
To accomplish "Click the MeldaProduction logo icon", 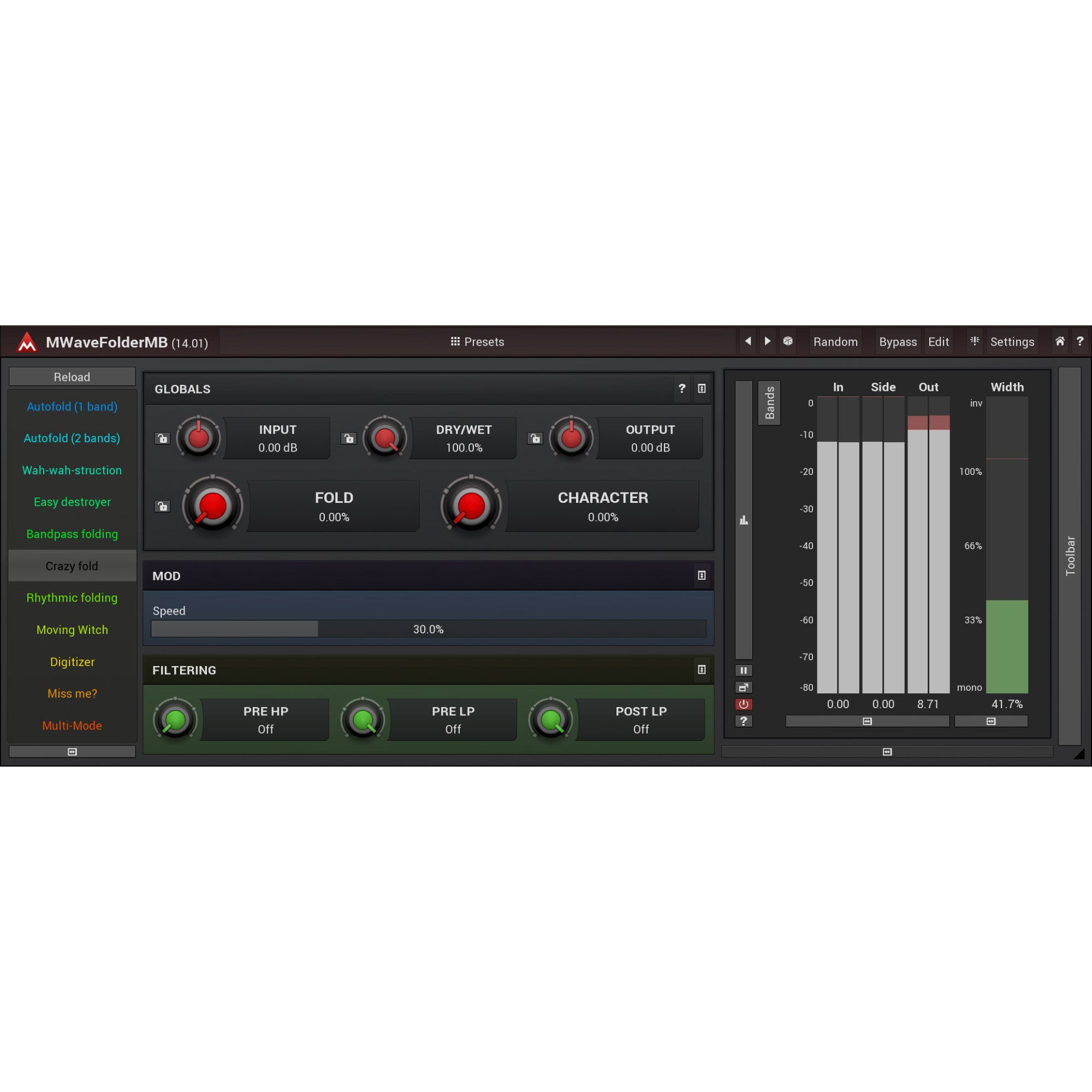I will (x=27, y=342).
